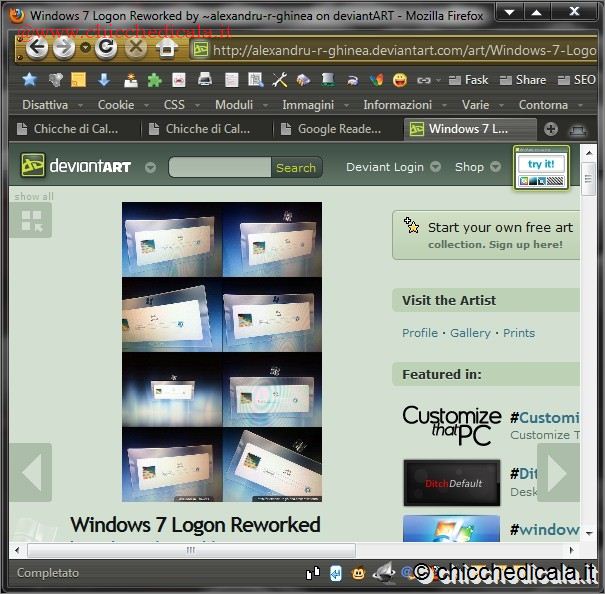The image size is (605, 594).
Task: Go to the Home page icon
Action: (x=166, y=48)
